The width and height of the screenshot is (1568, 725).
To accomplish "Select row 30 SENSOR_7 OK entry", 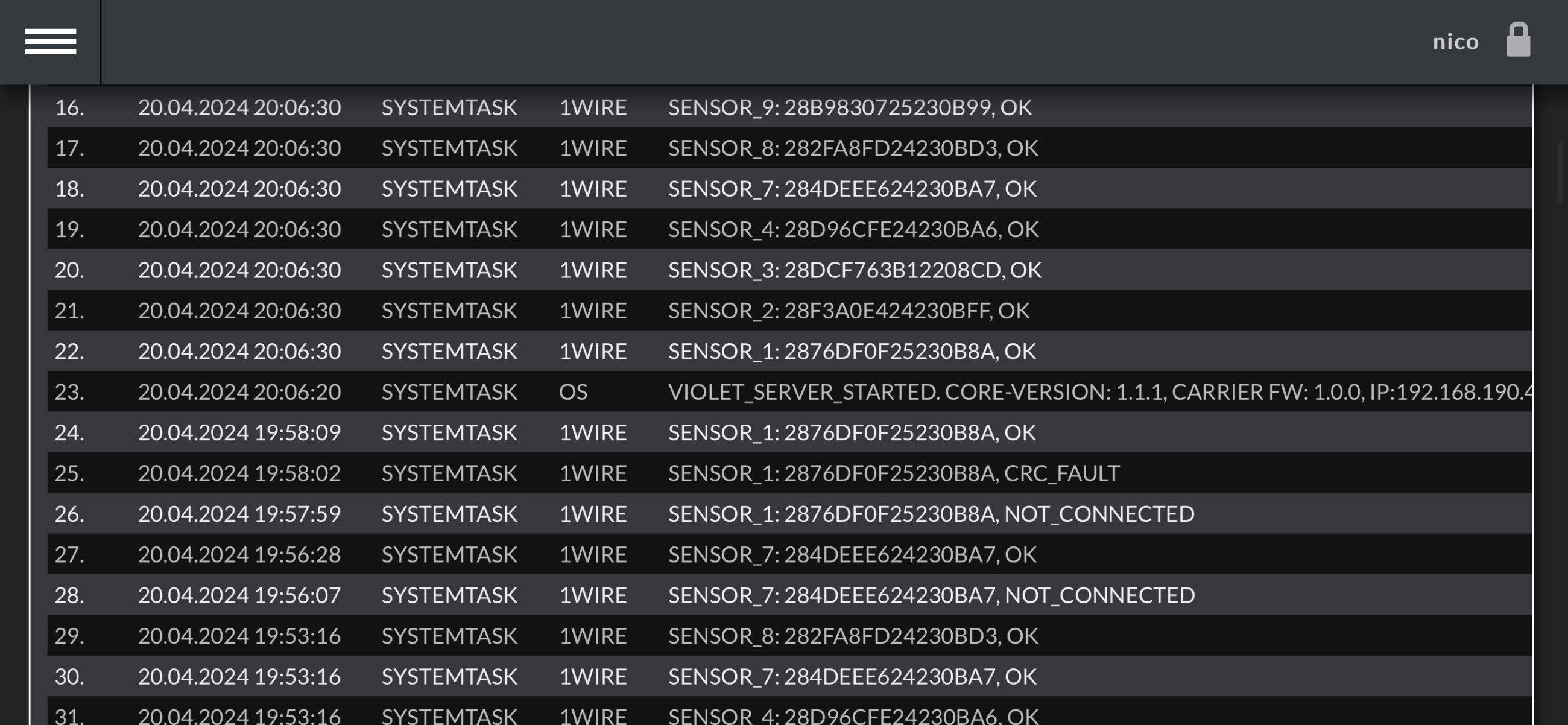I will point(789,676).
